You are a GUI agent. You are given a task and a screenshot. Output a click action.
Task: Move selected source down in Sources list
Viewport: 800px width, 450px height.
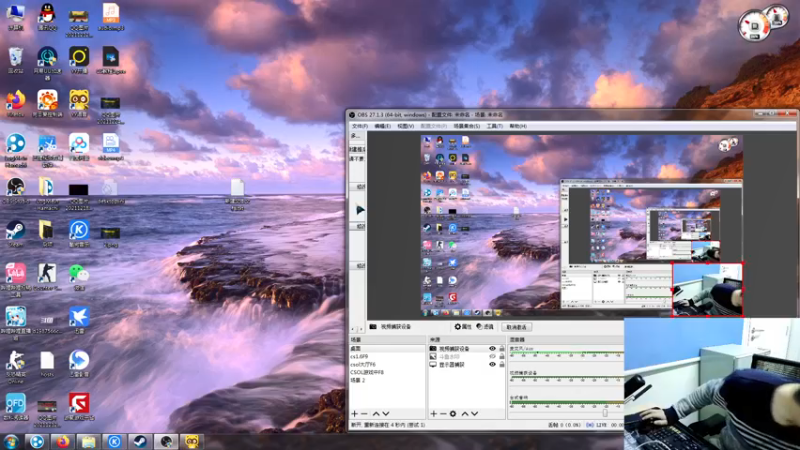[474, 414]
